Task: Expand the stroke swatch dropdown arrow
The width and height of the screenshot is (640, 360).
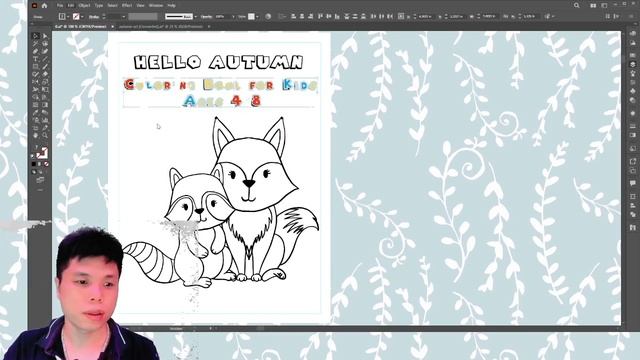Action: point(82,17)
